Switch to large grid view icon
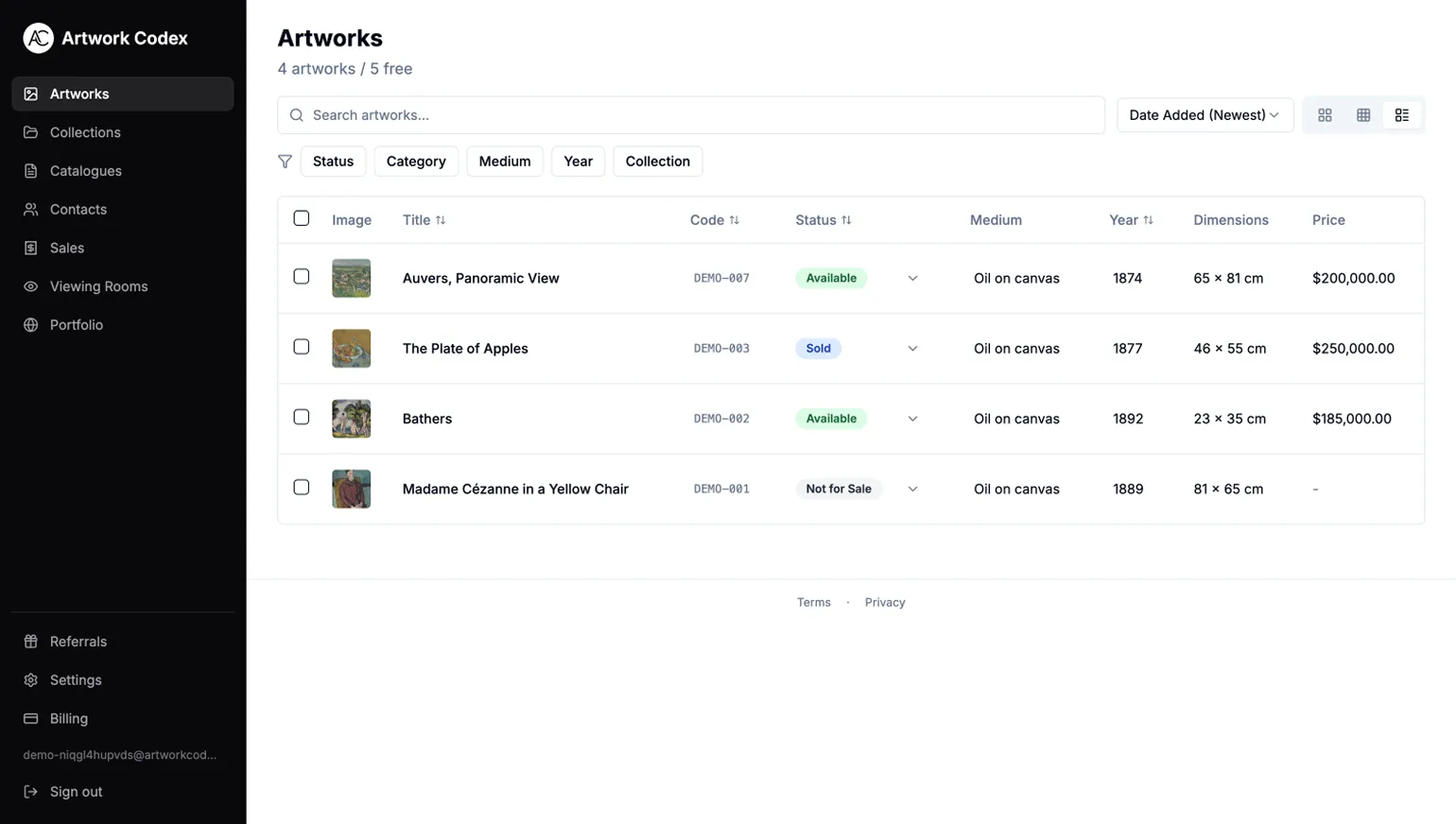The height and width of the screenshot is (824, 1456). [x=1325, y=115]
